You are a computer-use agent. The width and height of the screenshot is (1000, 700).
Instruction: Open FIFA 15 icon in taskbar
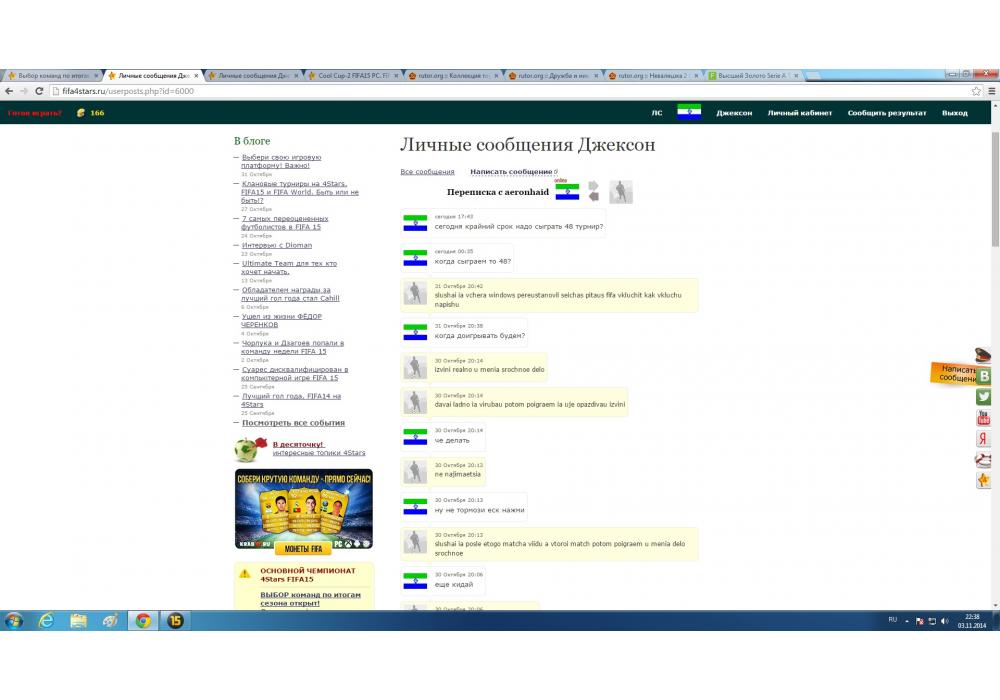[x=174, y=621]
